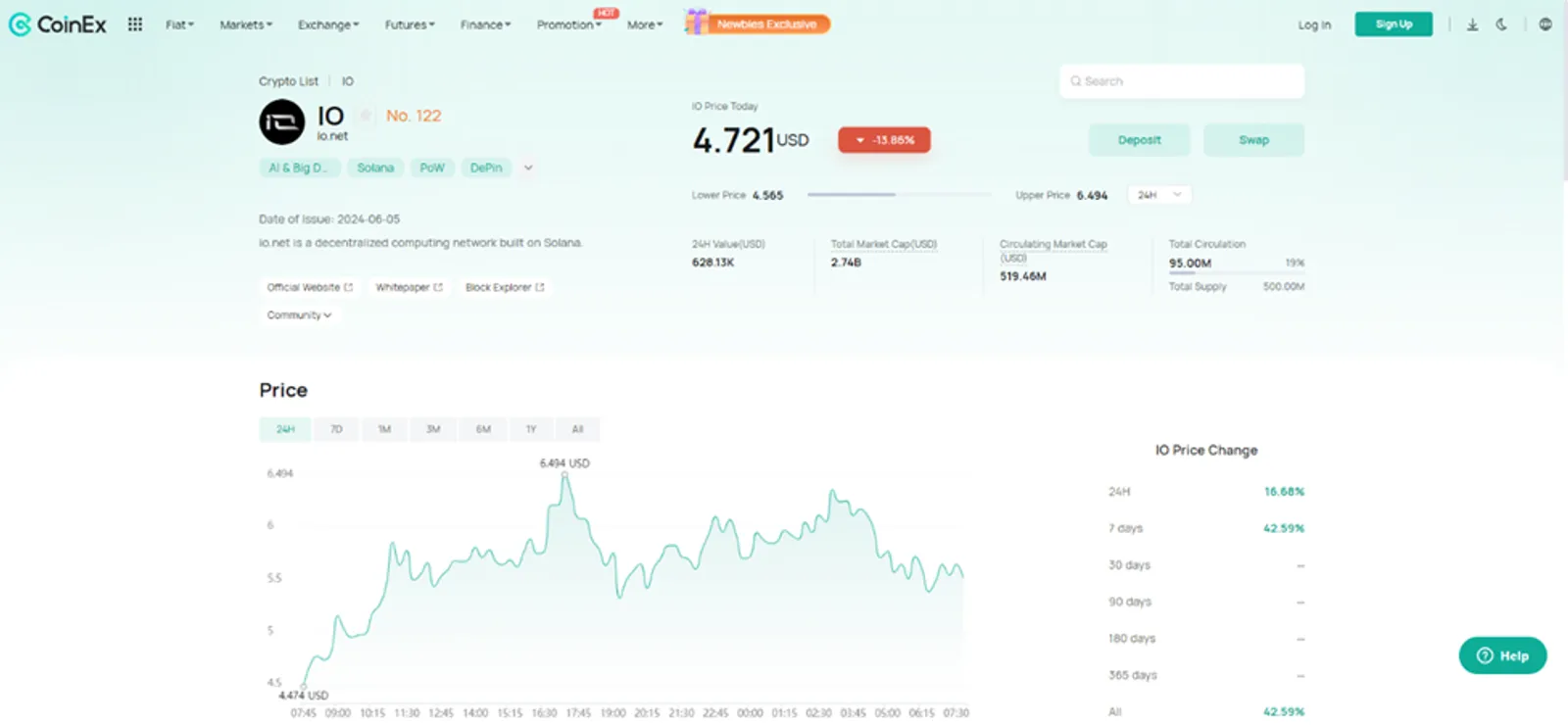The height and width of the screenshot is (725, 1568).
Task: Select the 6M chart tab
Action: (x=483, y=429)
